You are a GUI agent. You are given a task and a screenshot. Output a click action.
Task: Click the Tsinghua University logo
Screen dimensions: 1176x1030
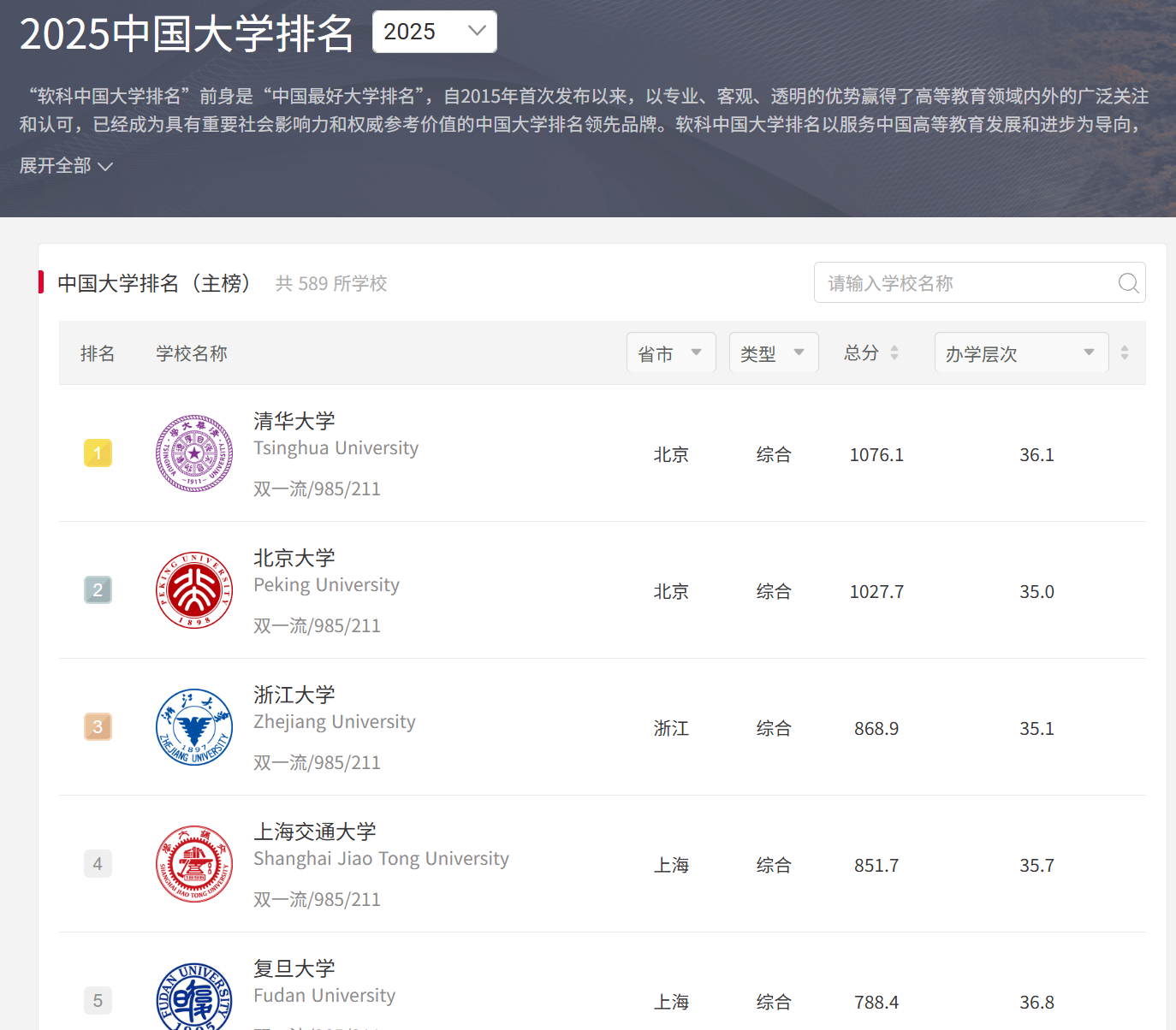[194, 453]
